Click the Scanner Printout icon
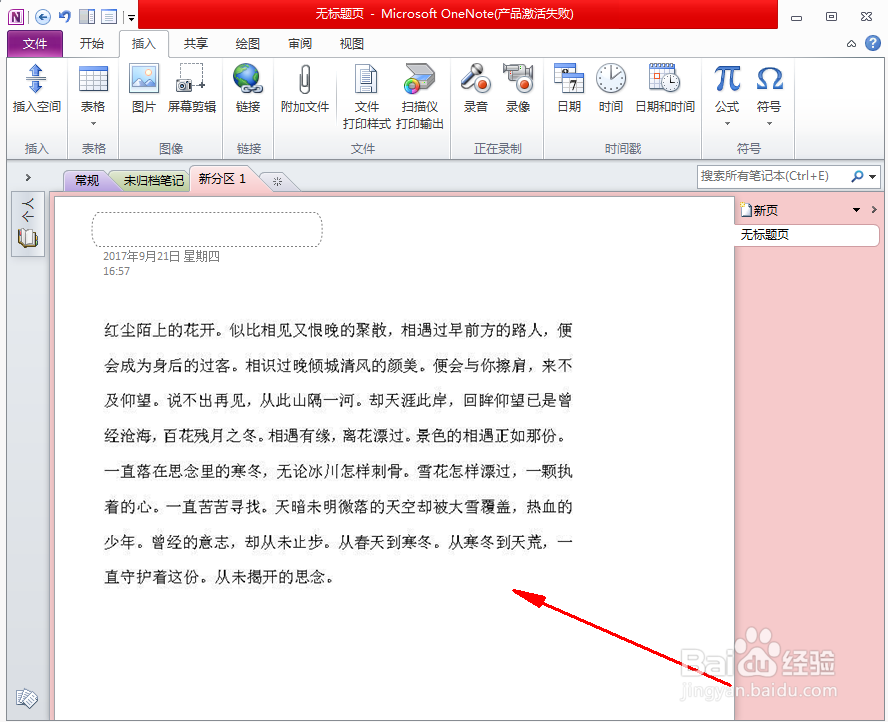Image resolution: width=888 pixels, height=722 pixels. point(419,78)
